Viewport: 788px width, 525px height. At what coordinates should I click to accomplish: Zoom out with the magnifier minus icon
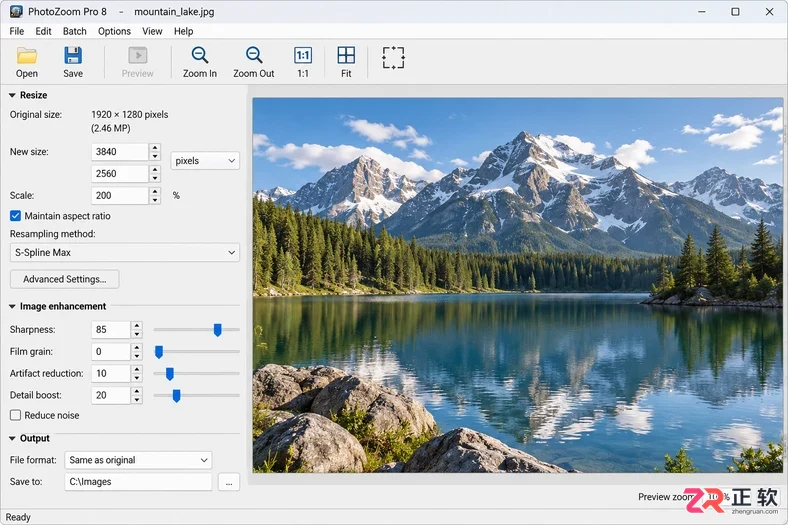(x=254, y=56)
